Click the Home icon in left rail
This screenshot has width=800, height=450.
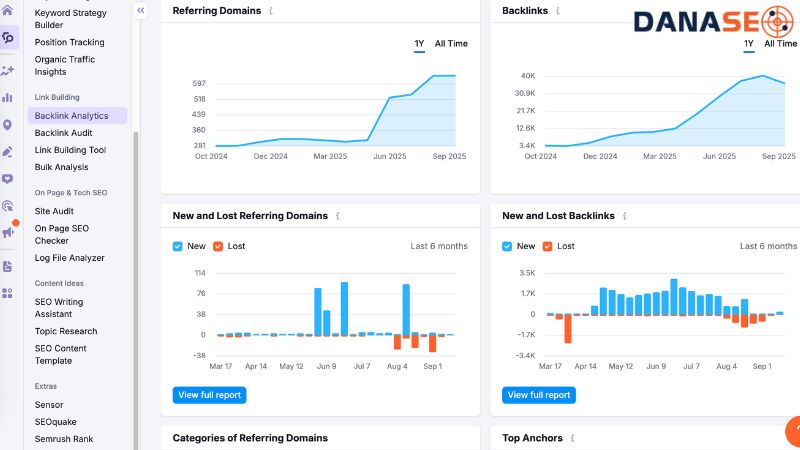point(8,10)
